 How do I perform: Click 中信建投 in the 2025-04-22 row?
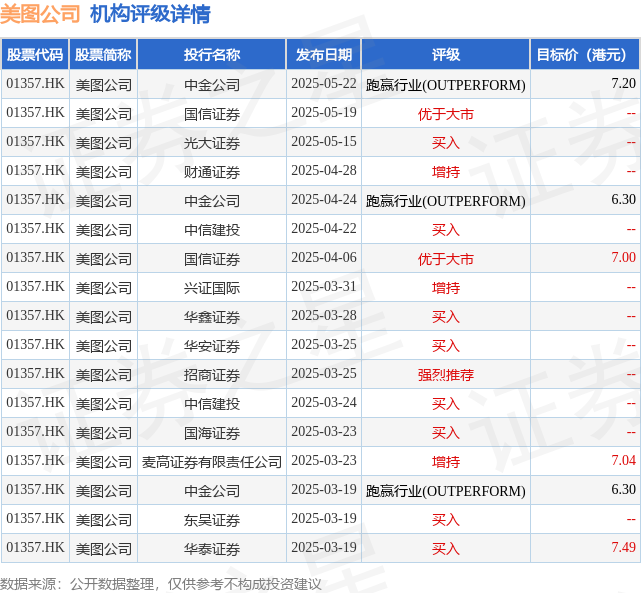pos(212,230)
